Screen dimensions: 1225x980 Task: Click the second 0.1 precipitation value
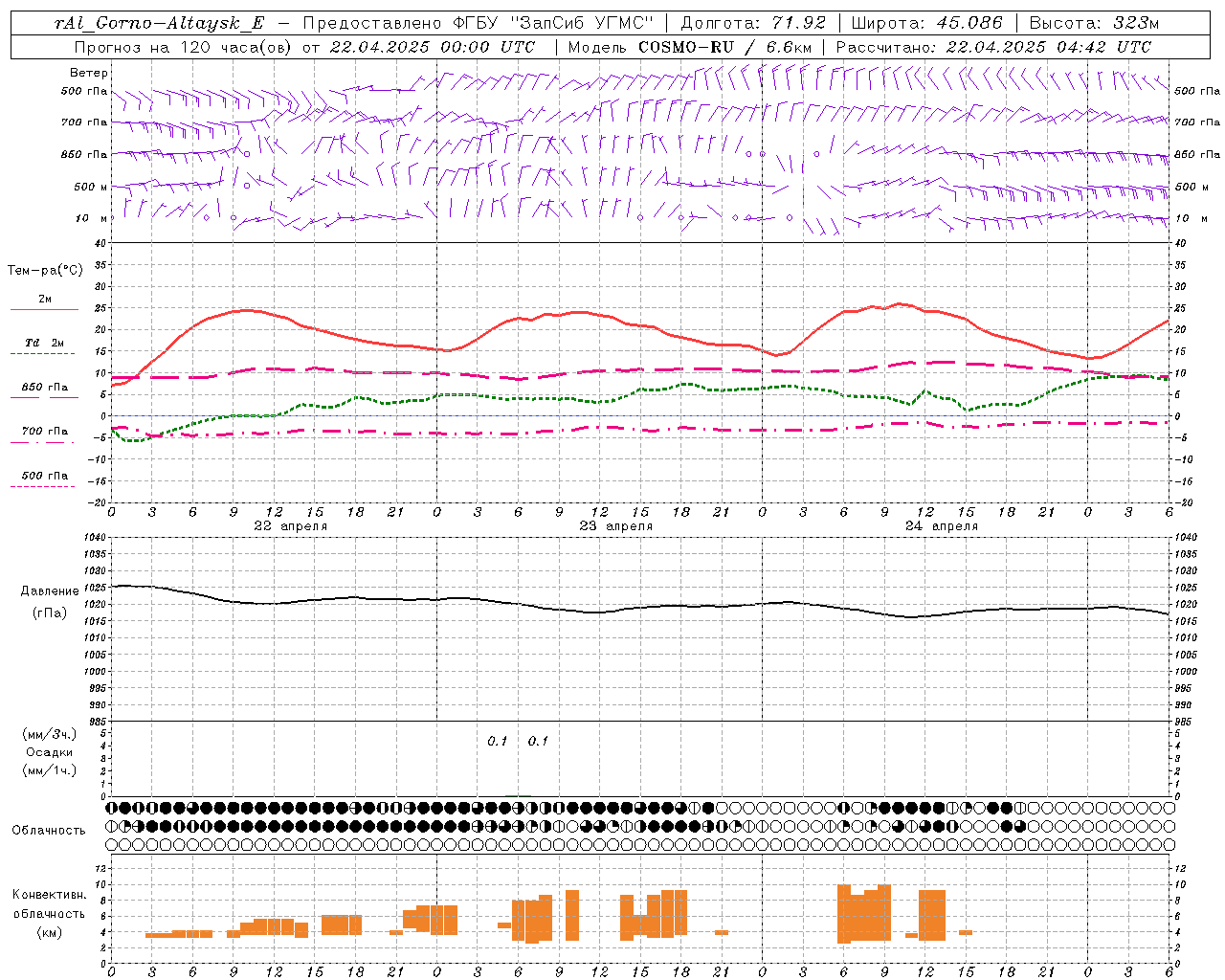(539, 742)
